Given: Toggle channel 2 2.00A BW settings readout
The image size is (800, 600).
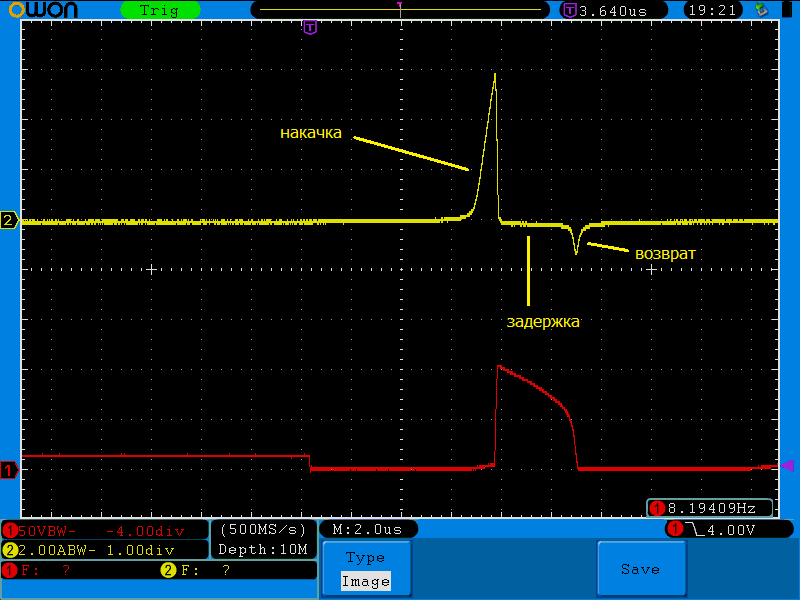Looking at the screenshot, I should [x=105, y=549].
